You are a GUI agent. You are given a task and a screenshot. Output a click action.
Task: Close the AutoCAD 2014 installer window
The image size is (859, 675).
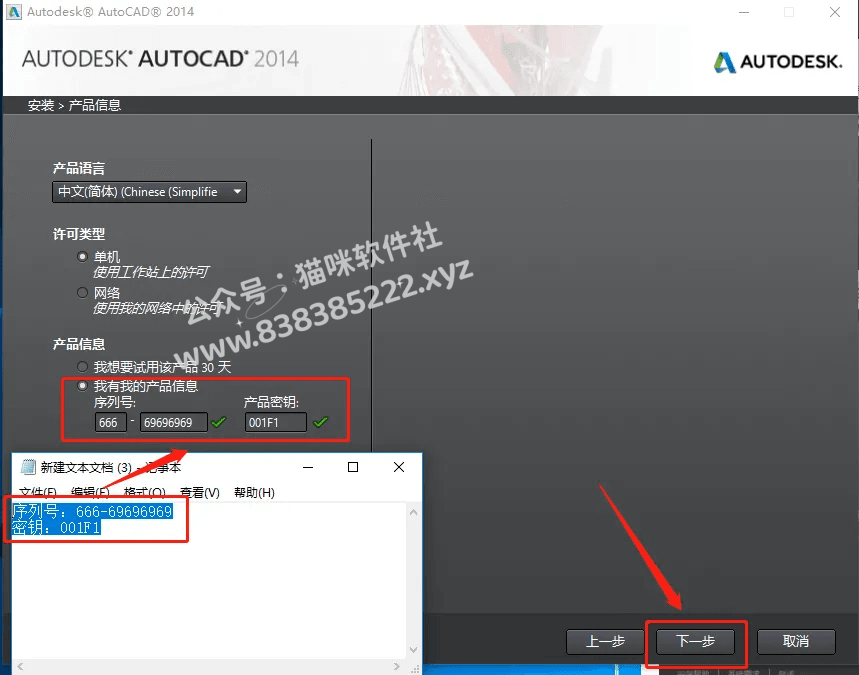pos(835,12)
